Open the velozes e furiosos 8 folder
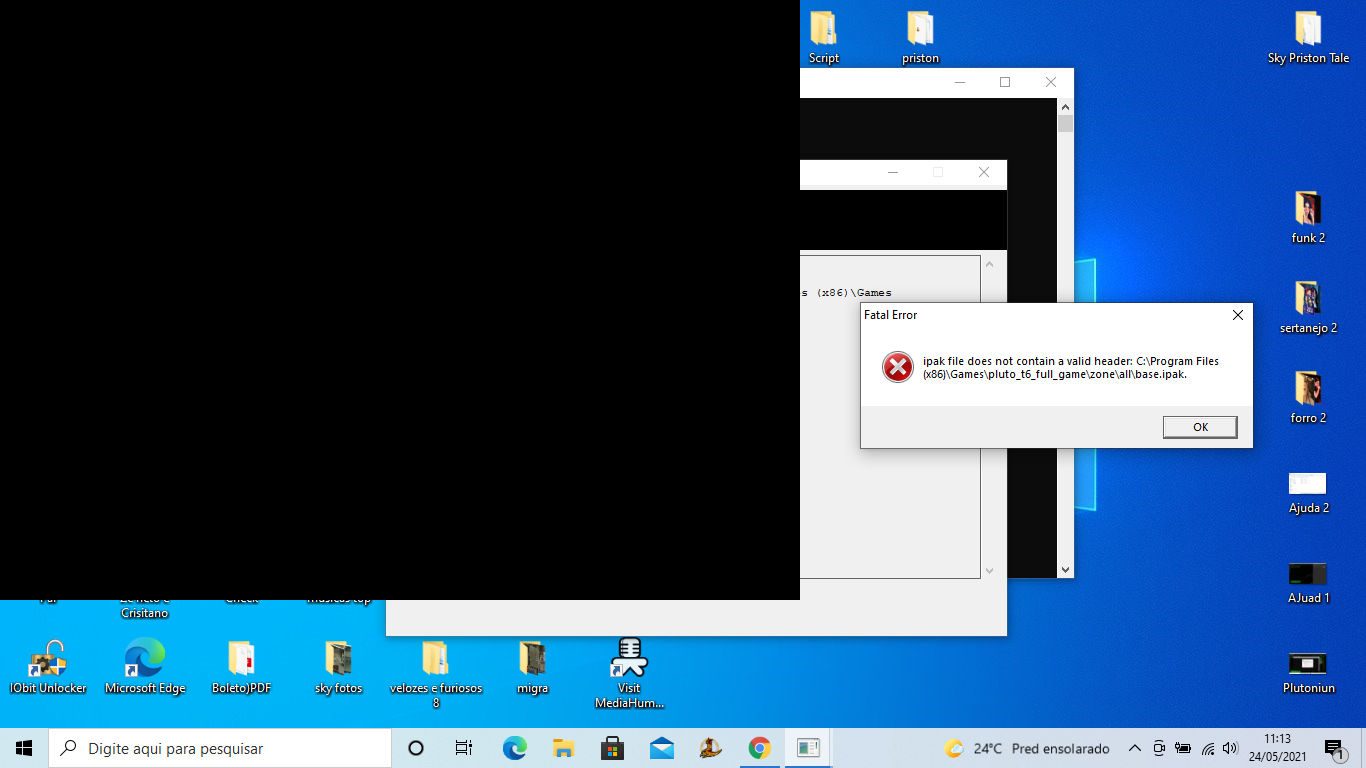 coord(435,674)
